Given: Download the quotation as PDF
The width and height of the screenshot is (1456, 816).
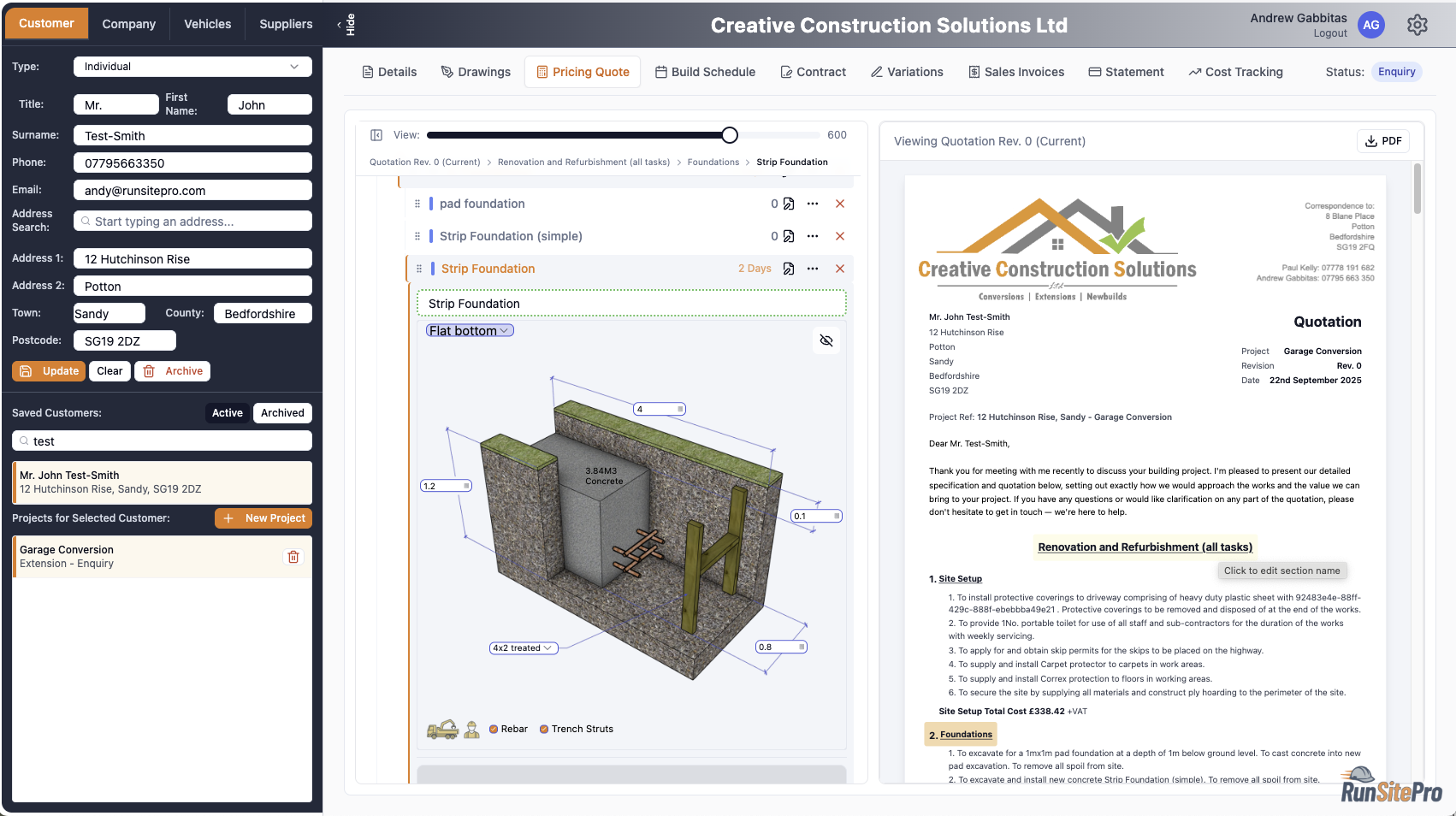Looking at the screenshot, I should [1383, 141].
